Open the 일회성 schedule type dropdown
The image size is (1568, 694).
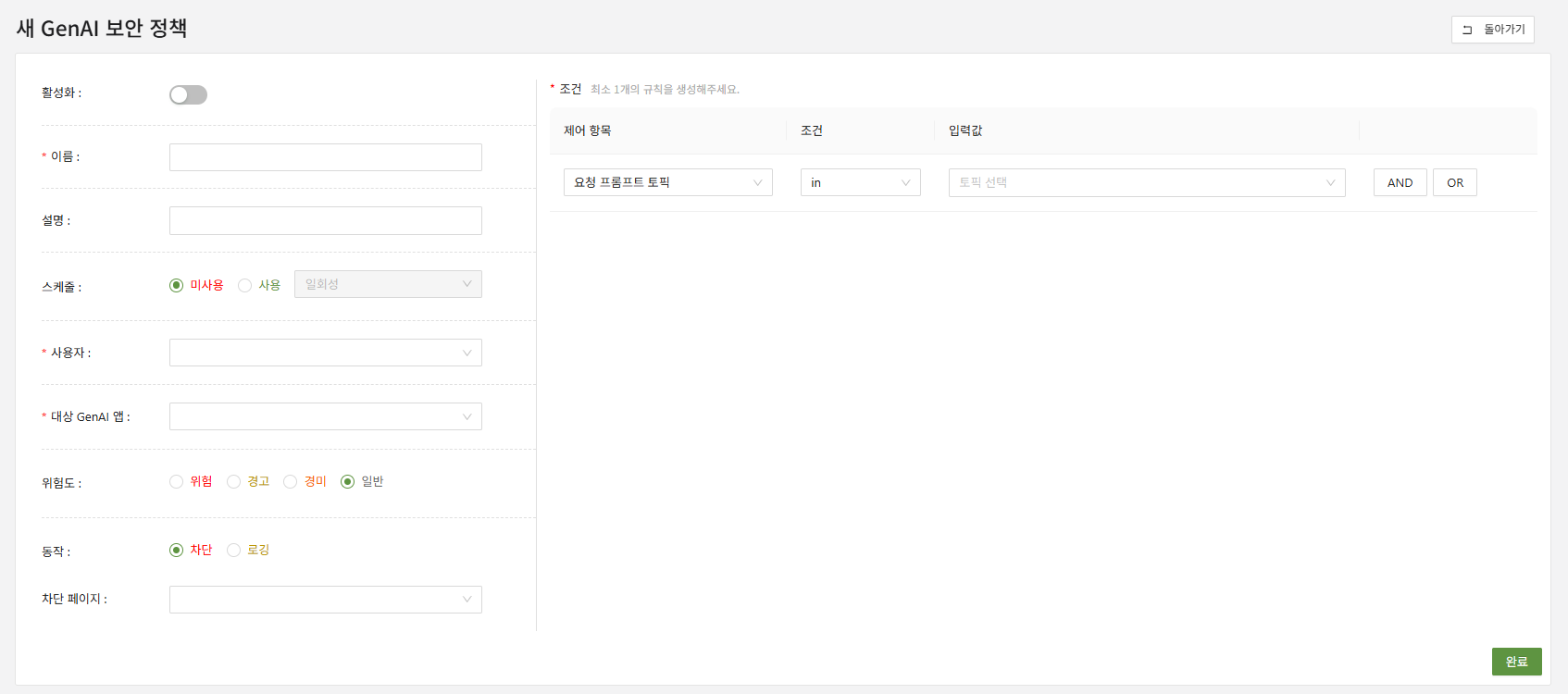[x=388, y=284]
